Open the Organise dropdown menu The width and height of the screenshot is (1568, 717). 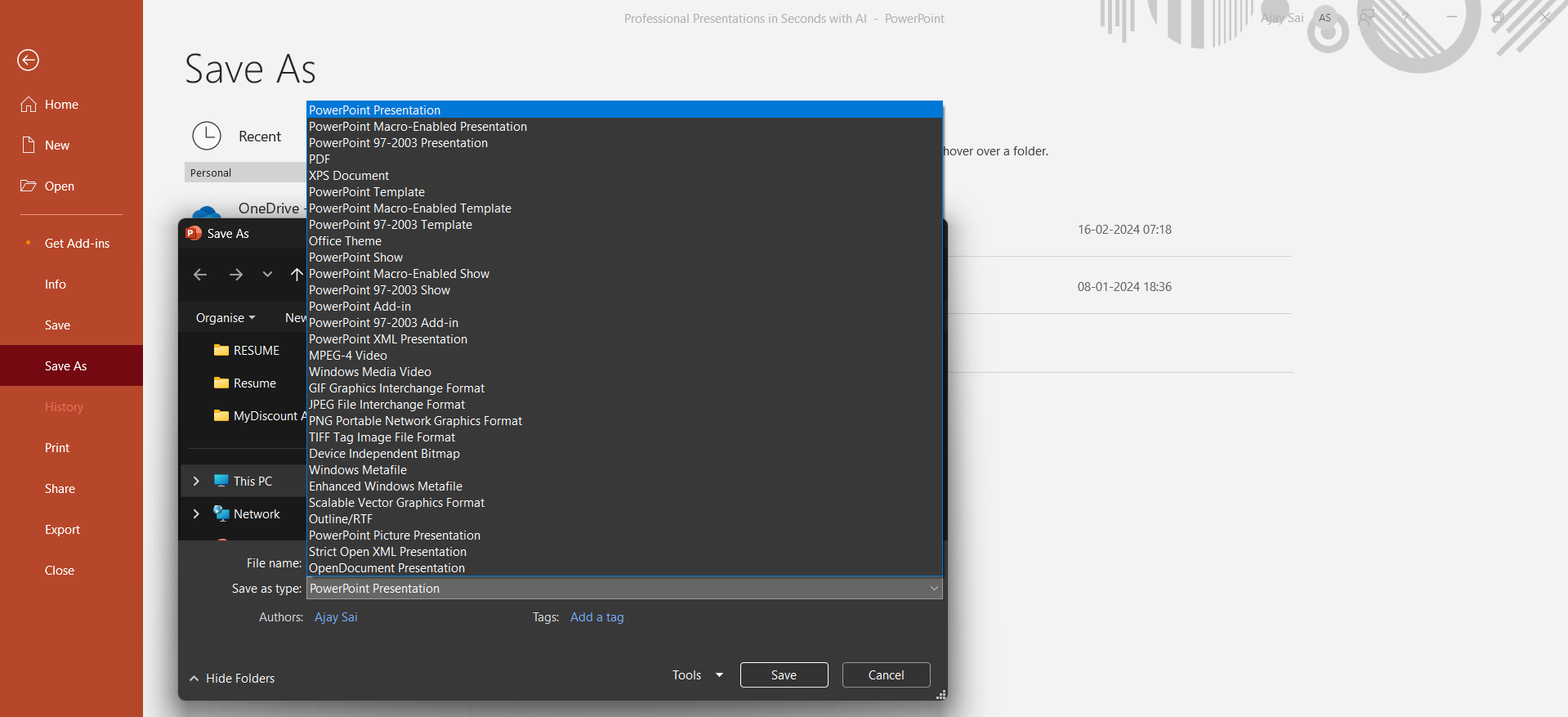[x=226, y=318]
